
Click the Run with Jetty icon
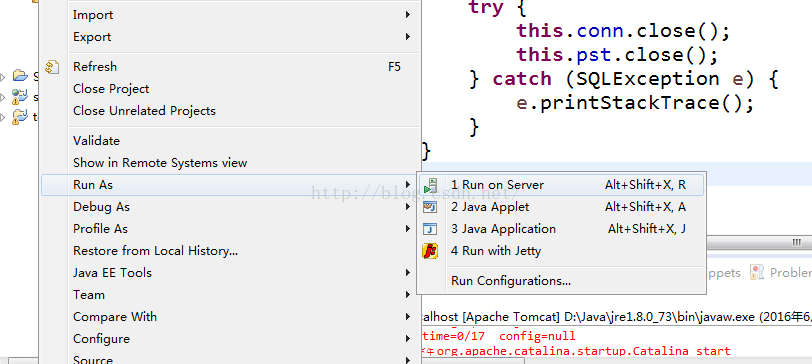430,251
